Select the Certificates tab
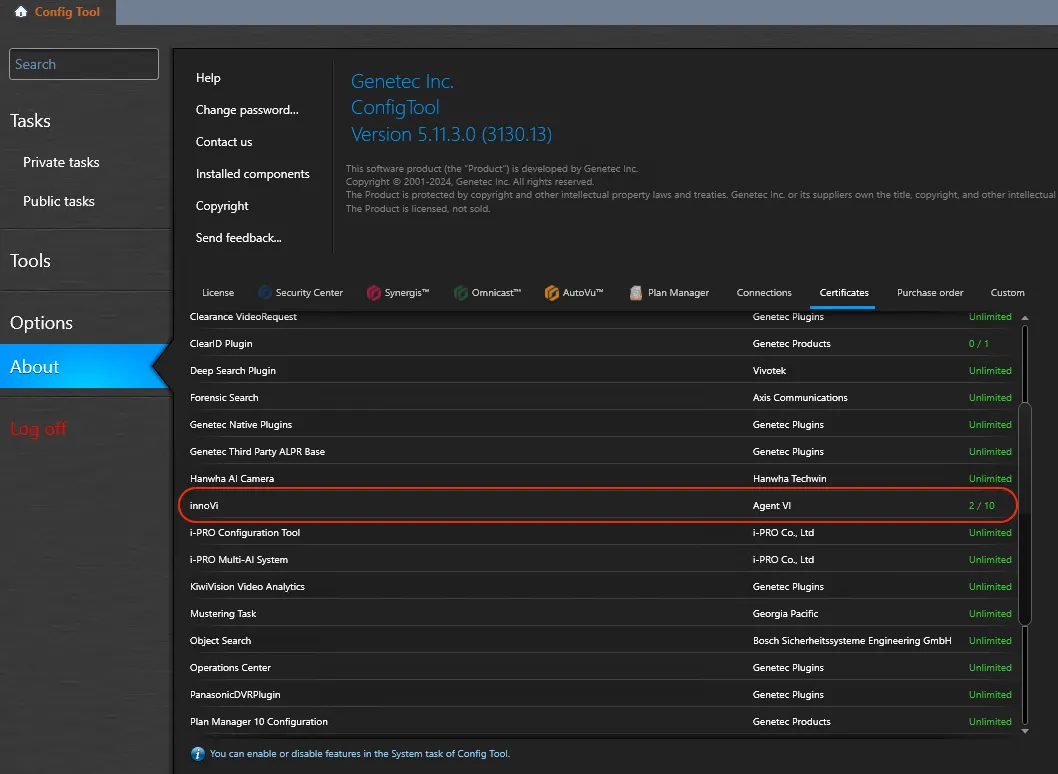Screen dimensions: 1058x774 pos(843,292)
